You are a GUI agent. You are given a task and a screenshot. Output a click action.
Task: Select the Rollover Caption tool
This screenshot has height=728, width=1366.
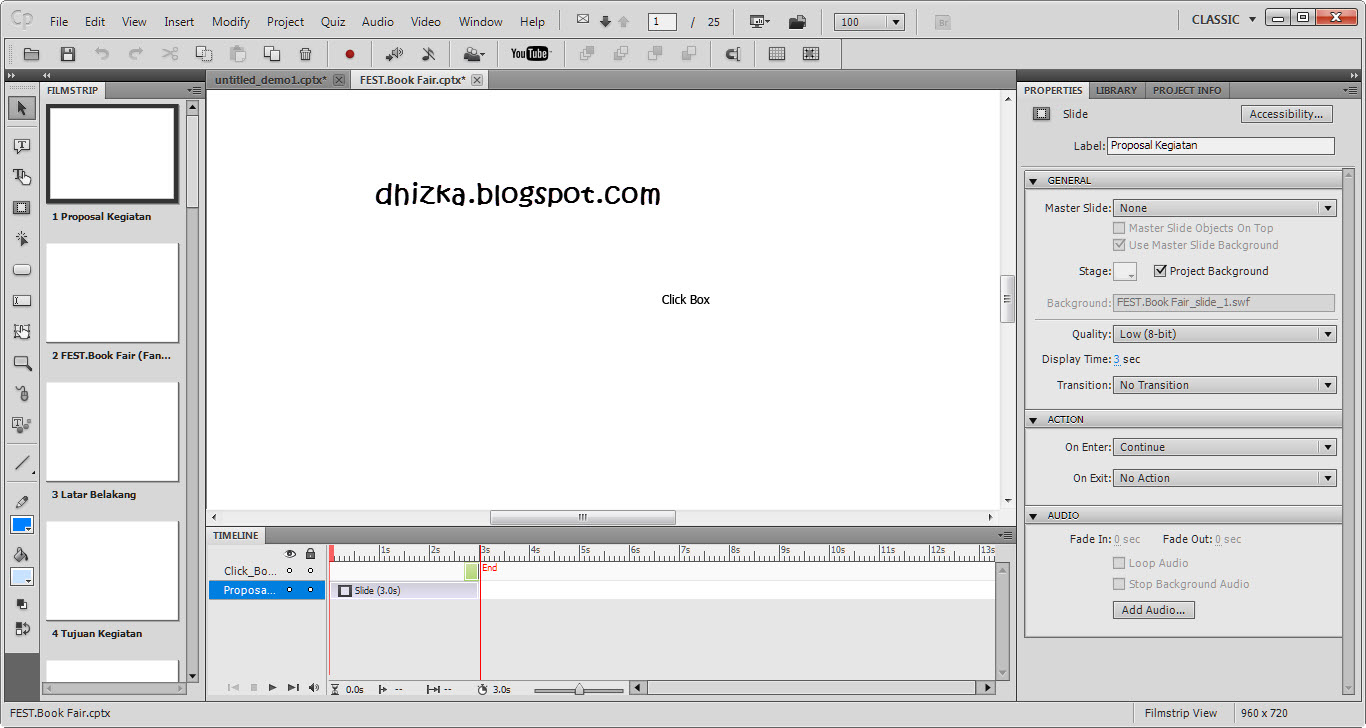pyautogui.click(x=22, y=177)
